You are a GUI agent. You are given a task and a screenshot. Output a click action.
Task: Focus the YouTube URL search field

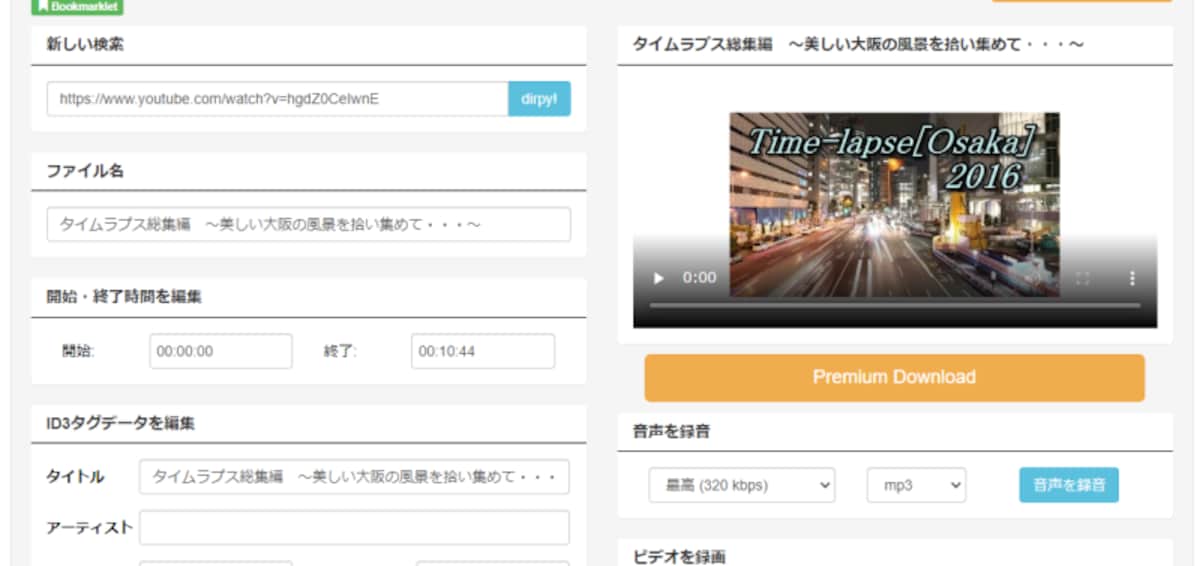(x=277, y=99)
